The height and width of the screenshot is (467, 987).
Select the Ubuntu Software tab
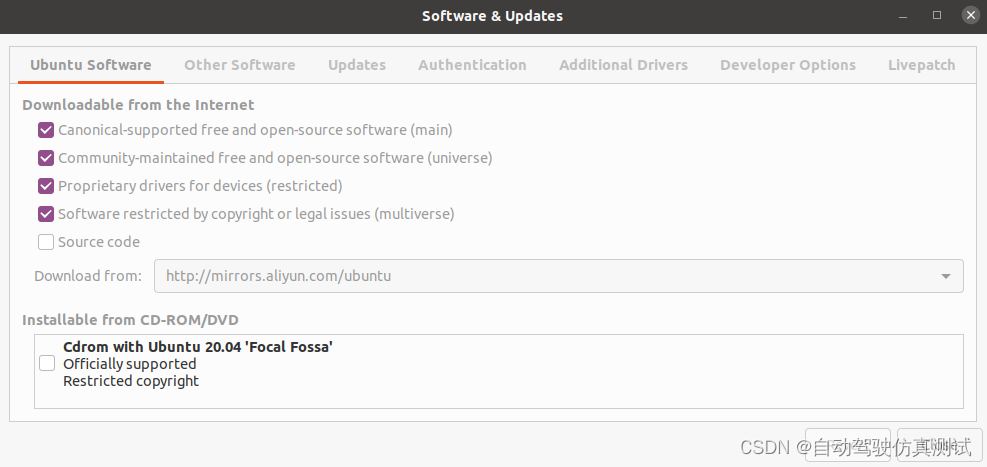pyautogui.click(x=90, y=65)
